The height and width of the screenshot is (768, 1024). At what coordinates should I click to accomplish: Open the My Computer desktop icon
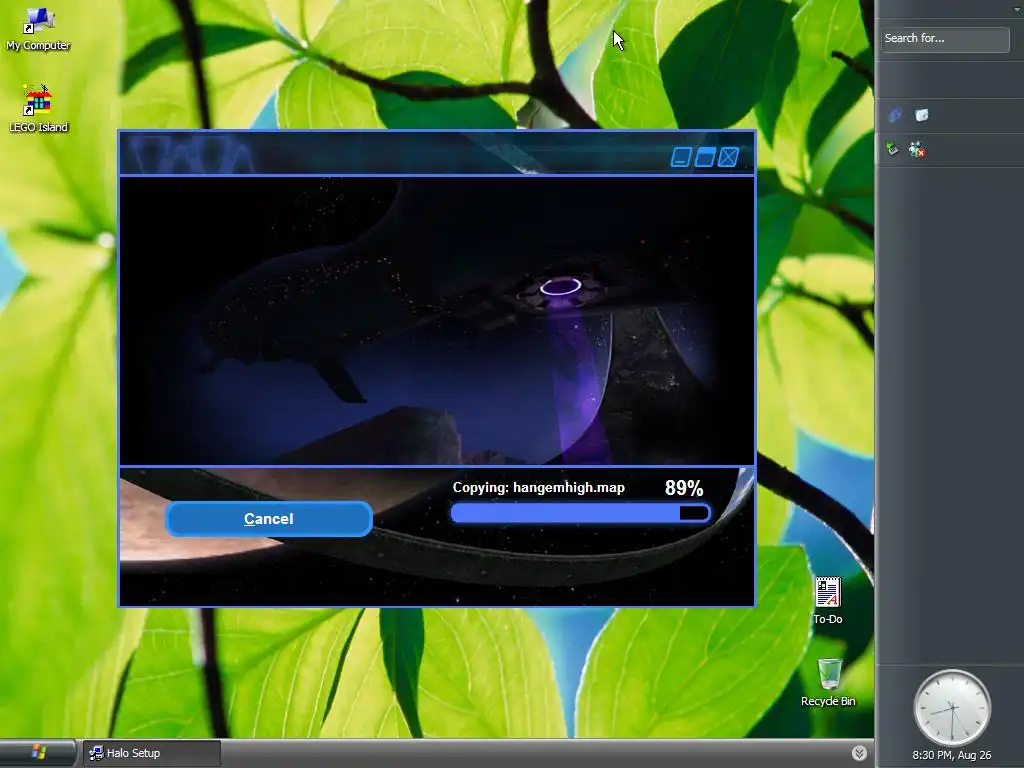coord(38,29)
